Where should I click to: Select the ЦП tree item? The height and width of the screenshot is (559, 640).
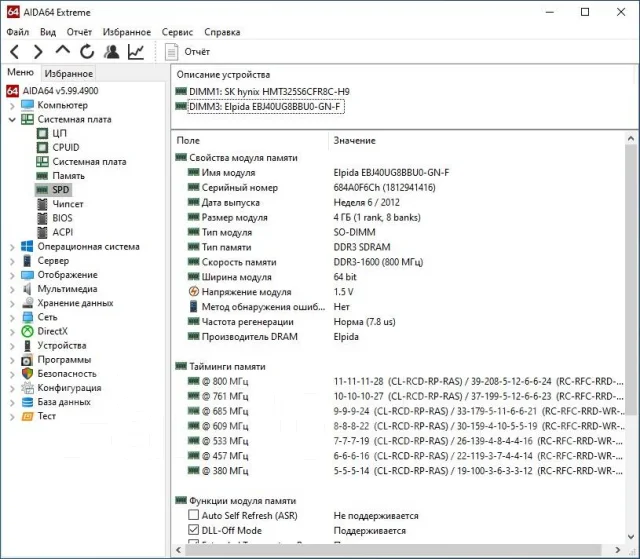tap(59, 133)
